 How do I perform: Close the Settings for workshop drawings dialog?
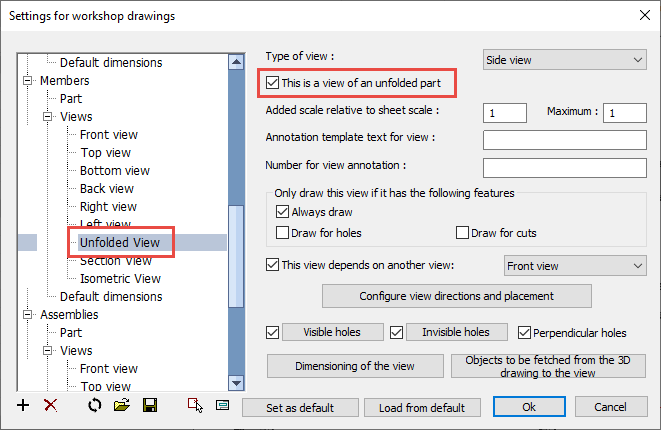(x=641, y=17)
